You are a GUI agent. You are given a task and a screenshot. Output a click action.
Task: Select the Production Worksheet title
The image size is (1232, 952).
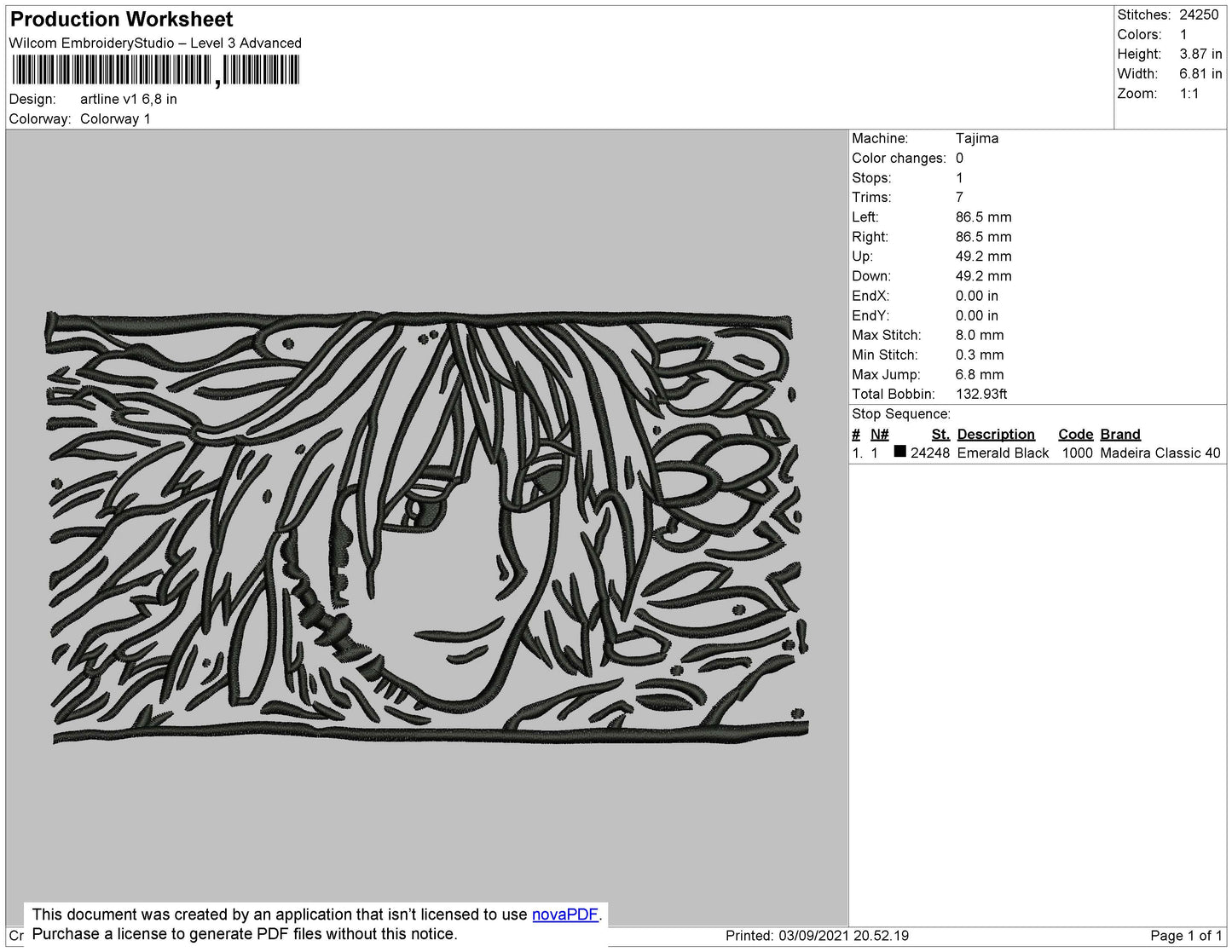pyautogui.click(x=121, y=19)
